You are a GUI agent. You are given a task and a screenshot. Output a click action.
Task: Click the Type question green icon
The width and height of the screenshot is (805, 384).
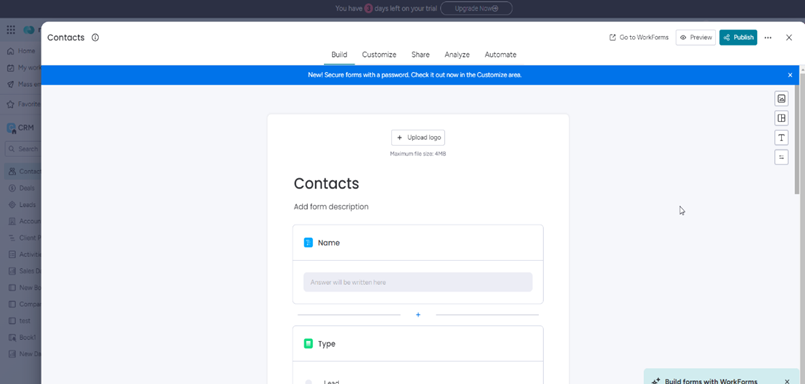[308, 343]
